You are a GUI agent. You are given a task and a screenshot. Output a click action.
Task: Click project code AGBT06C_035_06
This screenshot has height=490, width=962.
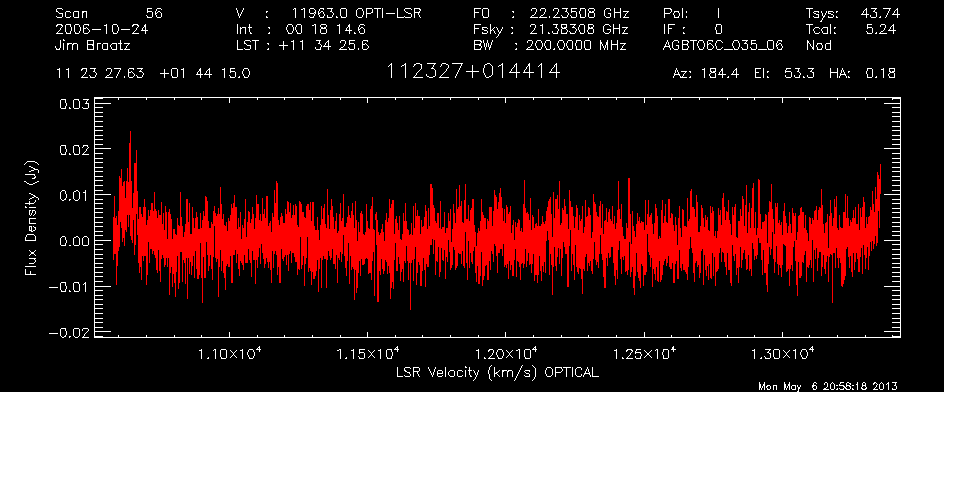(723, 45)
